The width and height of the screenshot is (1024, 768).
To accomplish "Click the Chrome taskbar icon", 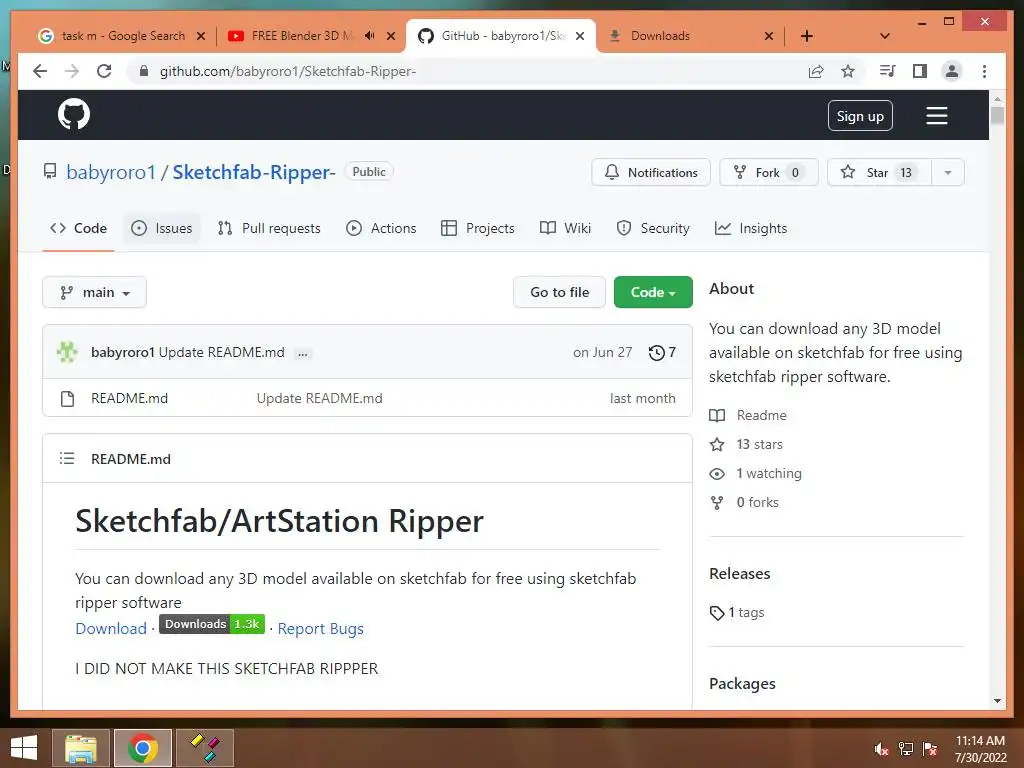I will [143, 748].
